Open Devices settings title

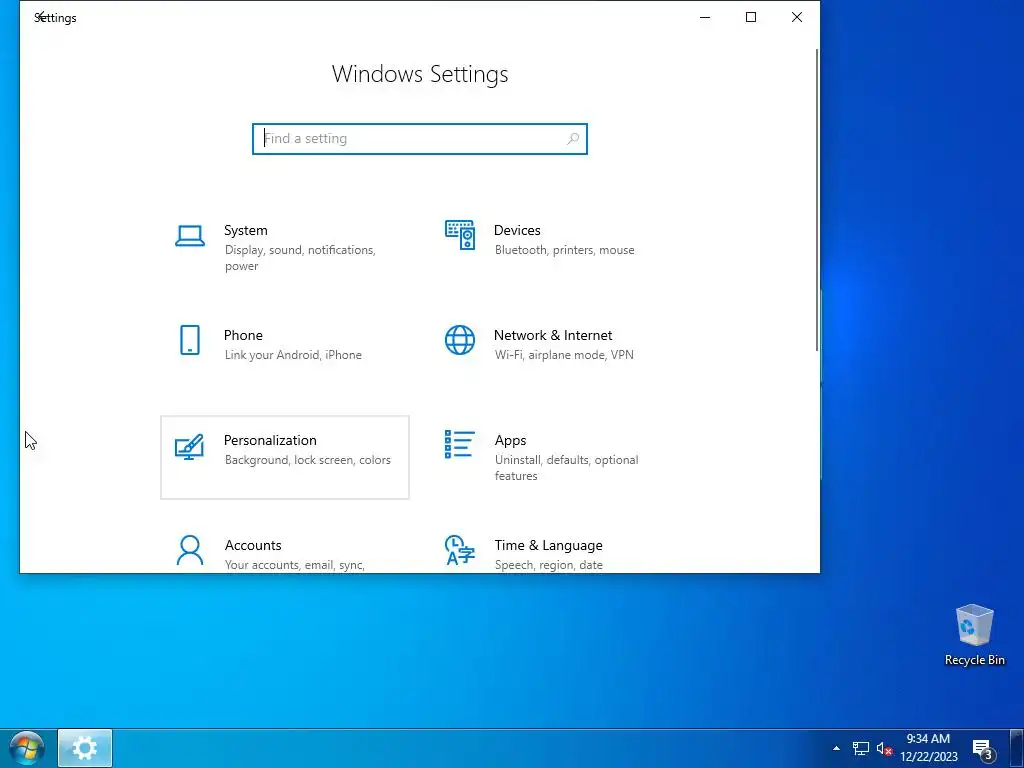click(x=517, y=230)
